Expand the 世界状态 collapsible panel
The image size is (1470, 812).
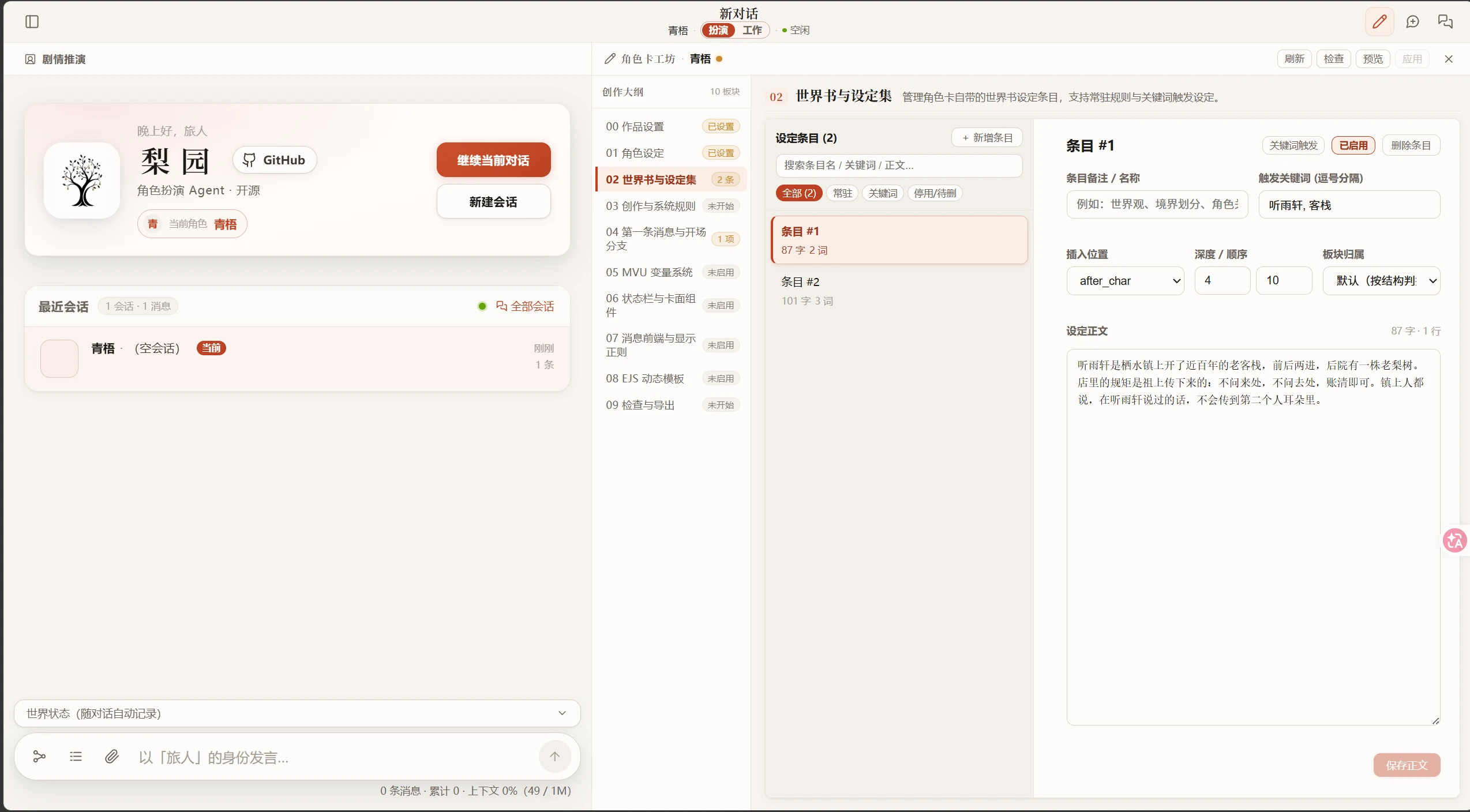297,713
